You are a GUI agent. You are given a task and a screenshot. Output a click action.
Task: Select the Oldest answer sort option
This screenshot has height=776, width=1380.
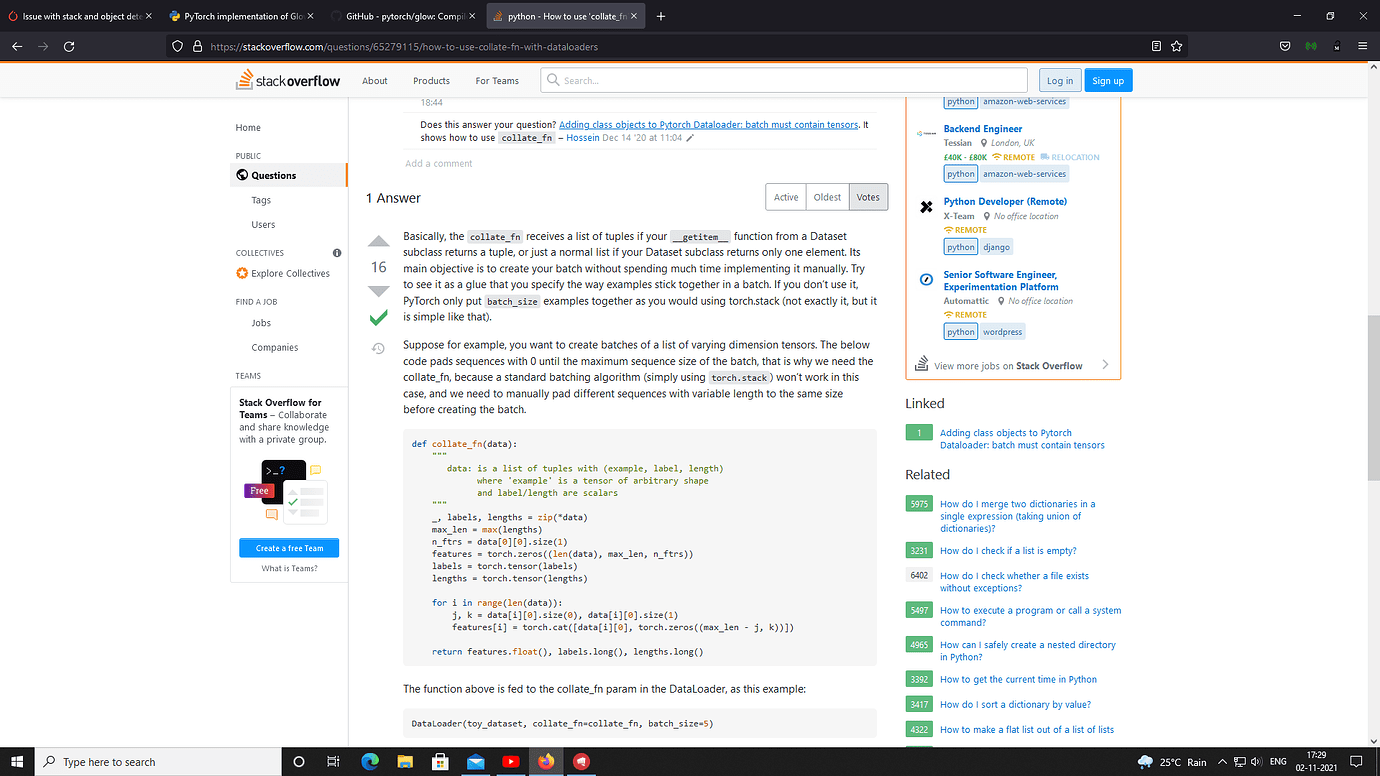tap(827, 197)
